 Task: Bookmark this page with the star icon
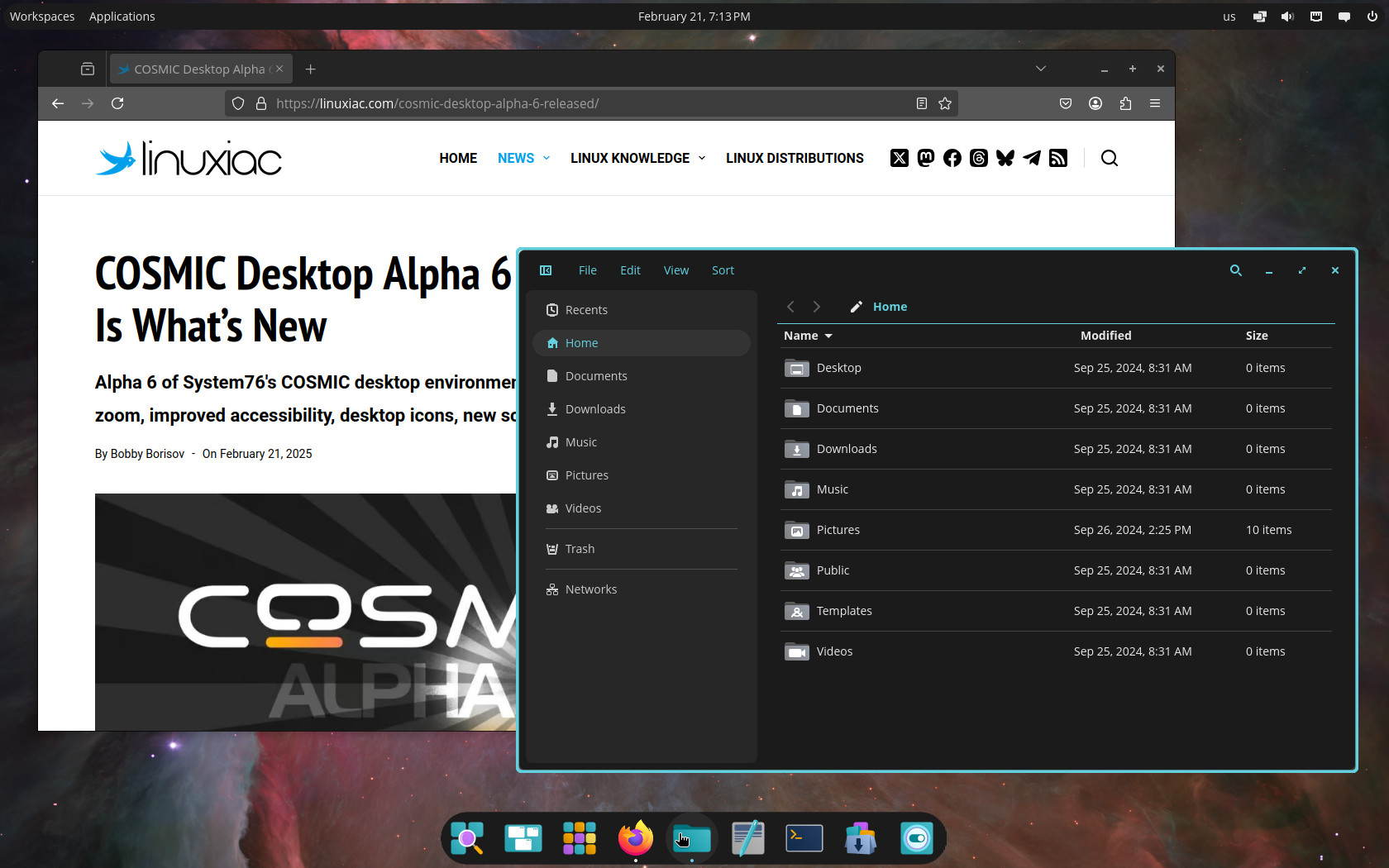[945, 103]
